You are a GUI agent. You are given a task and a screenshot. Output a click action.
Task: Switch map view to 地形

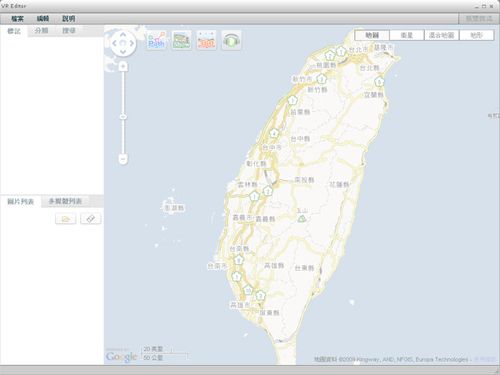(476, 35)
